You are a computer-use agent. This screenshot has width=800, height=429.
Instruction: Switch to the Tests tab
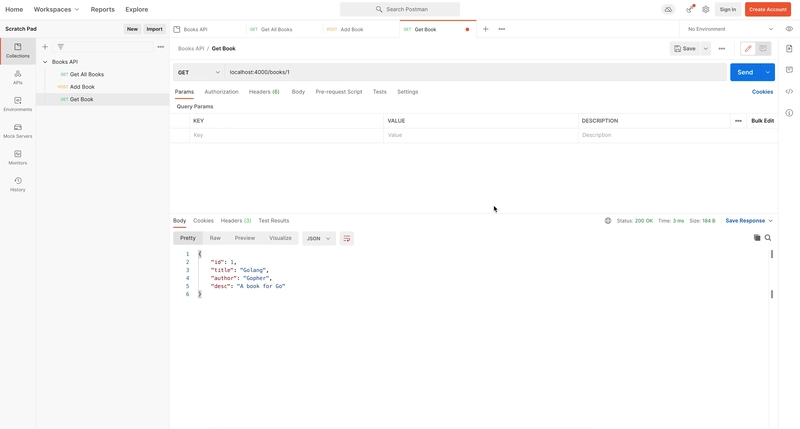pos(380,92)
